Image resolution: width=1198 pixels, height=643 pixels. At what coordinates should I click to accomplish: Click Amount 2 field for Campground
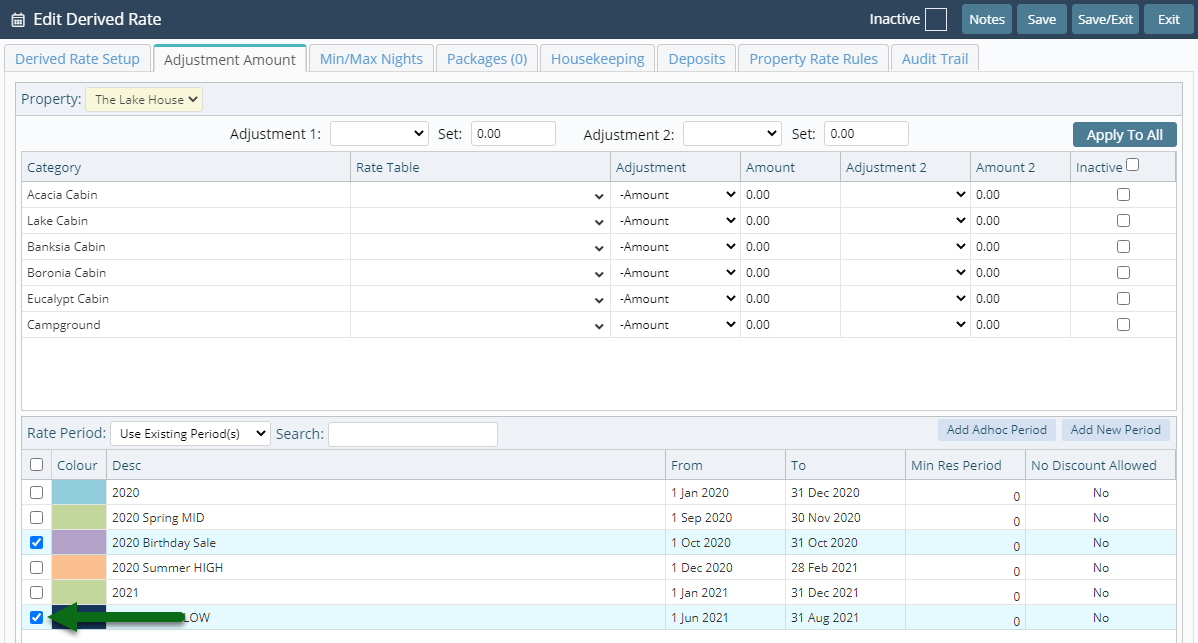[1020, 325]
